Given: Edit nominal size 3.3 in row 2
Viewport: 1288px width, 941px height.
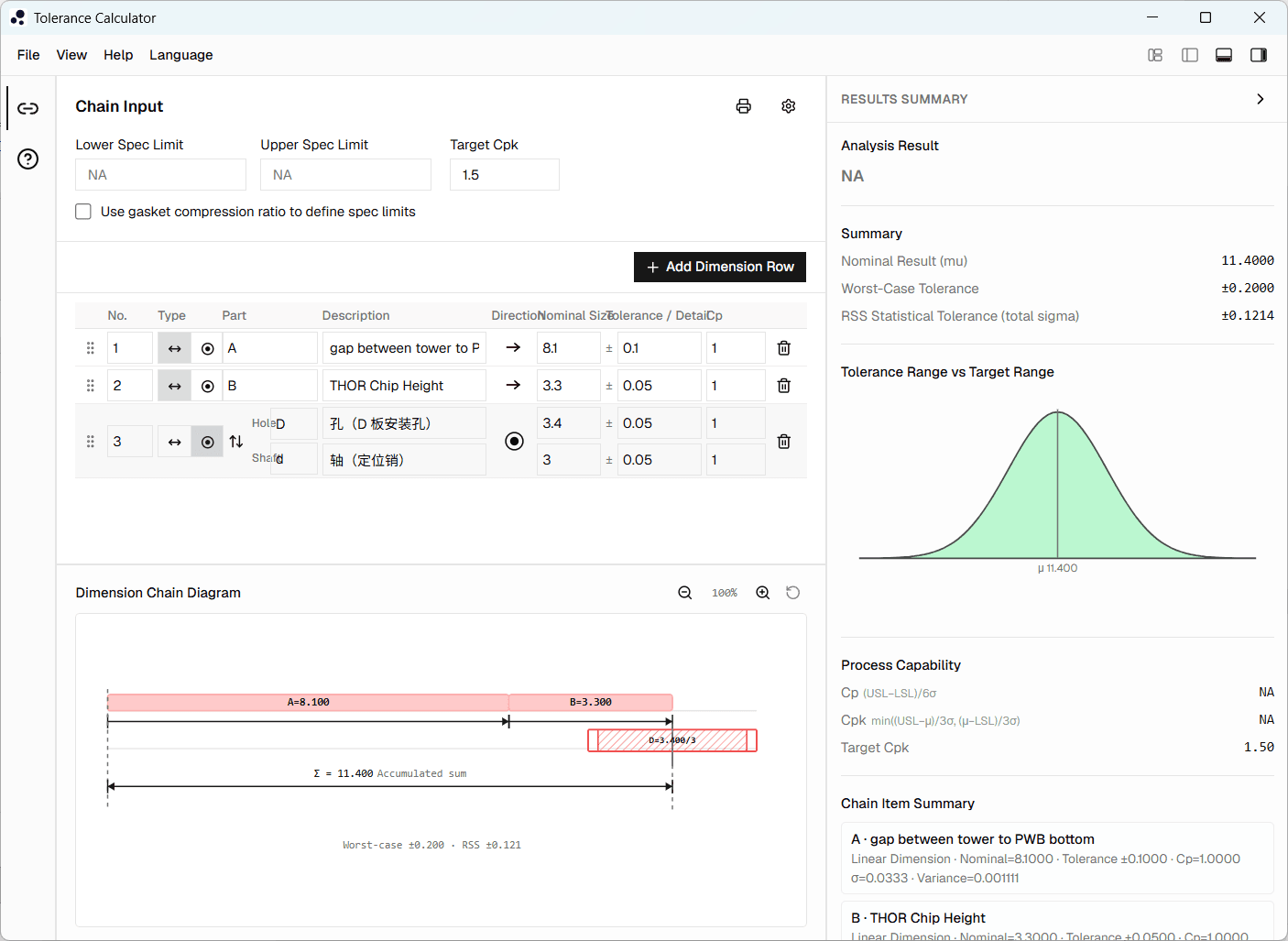Looking at the screenshot, I should [x=569, y=386].
